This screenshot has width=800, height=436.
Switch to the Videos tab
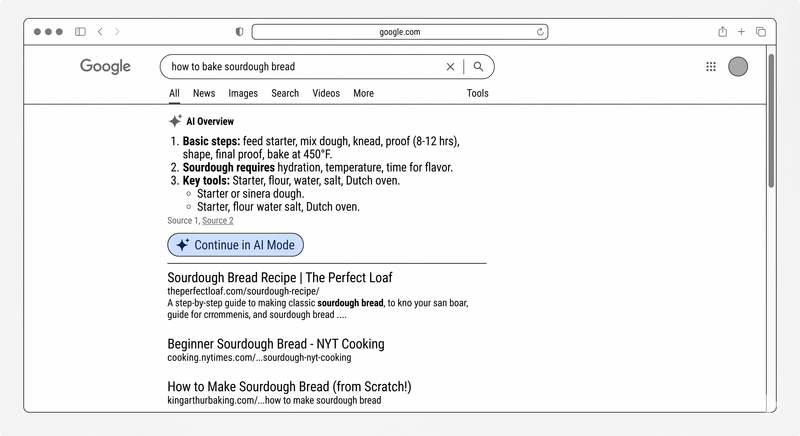pos(326,93)
